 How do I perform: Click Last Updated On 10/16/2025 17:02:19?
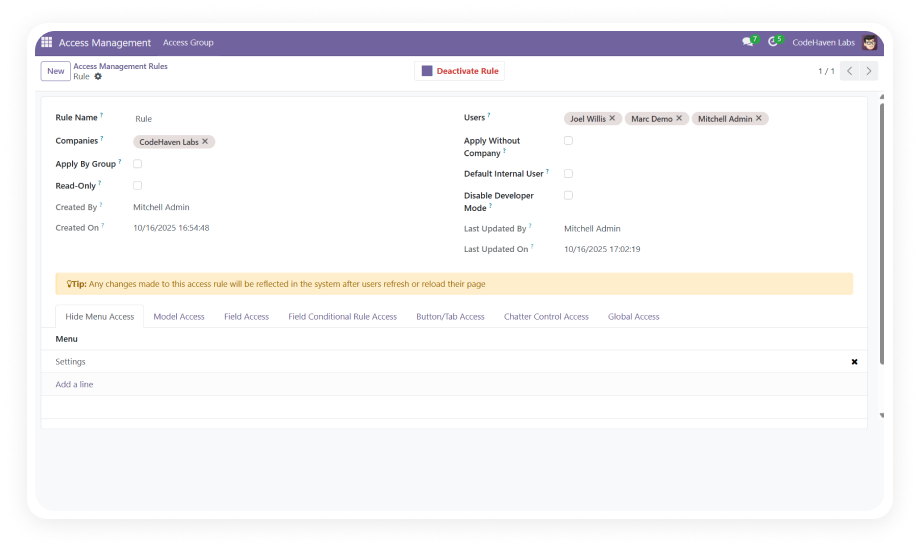[x=602, y=249]
